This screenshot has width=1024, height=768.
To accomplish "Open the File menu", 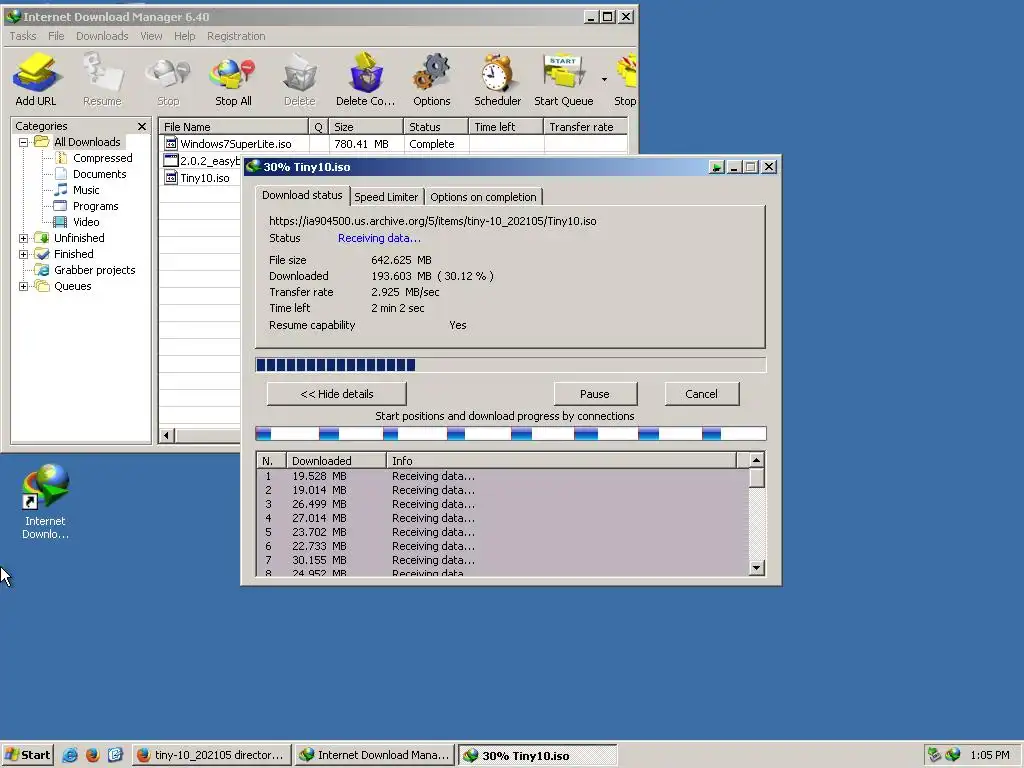I will (56, 36).
